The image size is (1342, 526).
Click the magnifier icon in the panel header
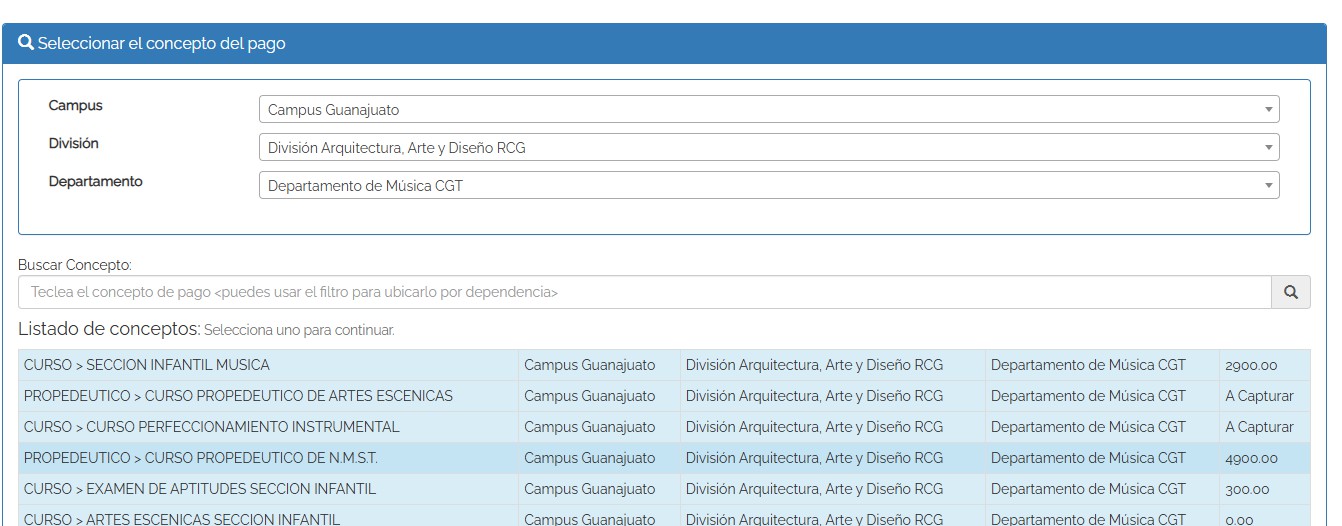point(26,43)
